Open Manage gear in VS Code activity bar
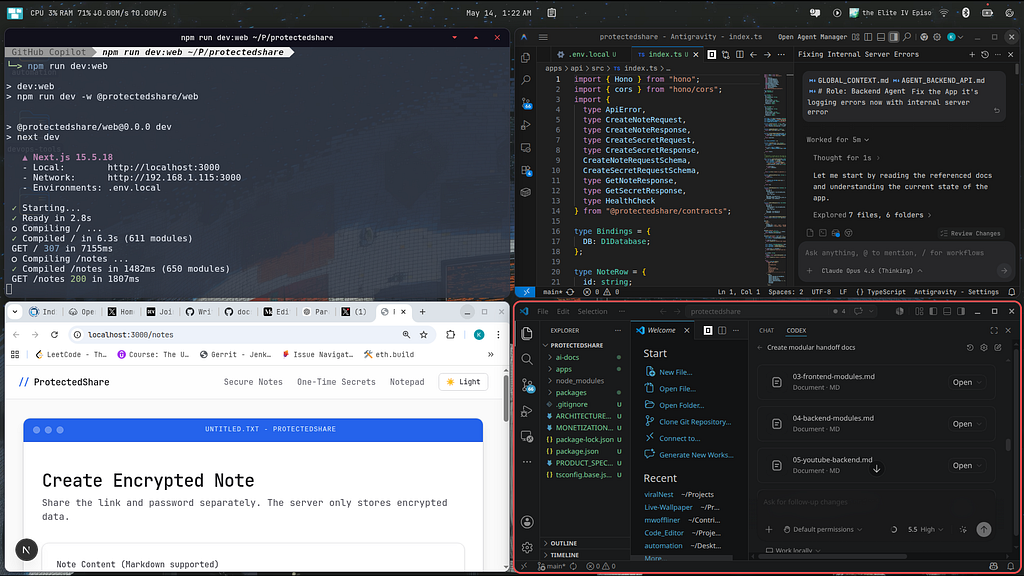This screenshot has width=1024, height=576. (x=527, y=547)
